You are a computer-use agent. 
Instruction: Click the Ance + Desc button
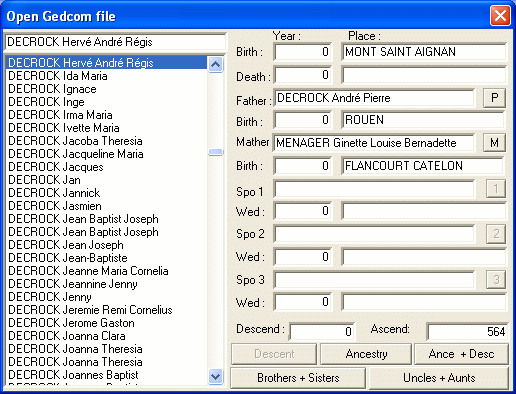(x=461, y=354)
